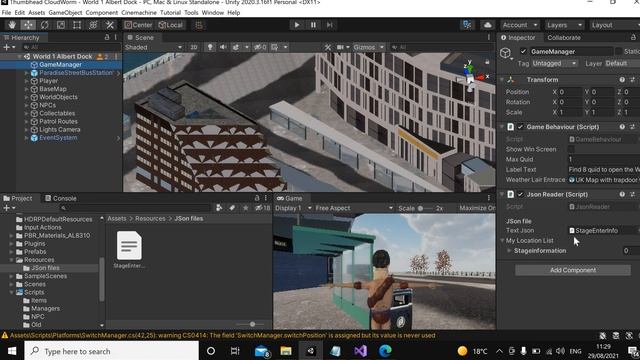
Task: Adjust the Project icon size slider
Action: point(252,324)
